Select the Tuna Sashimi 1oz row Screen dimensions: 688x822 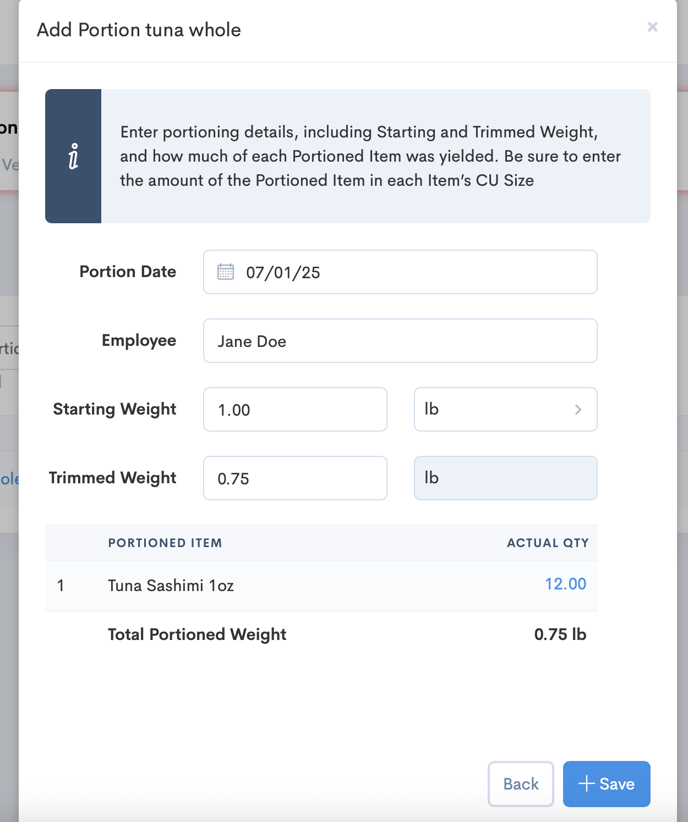coord(321,586)
